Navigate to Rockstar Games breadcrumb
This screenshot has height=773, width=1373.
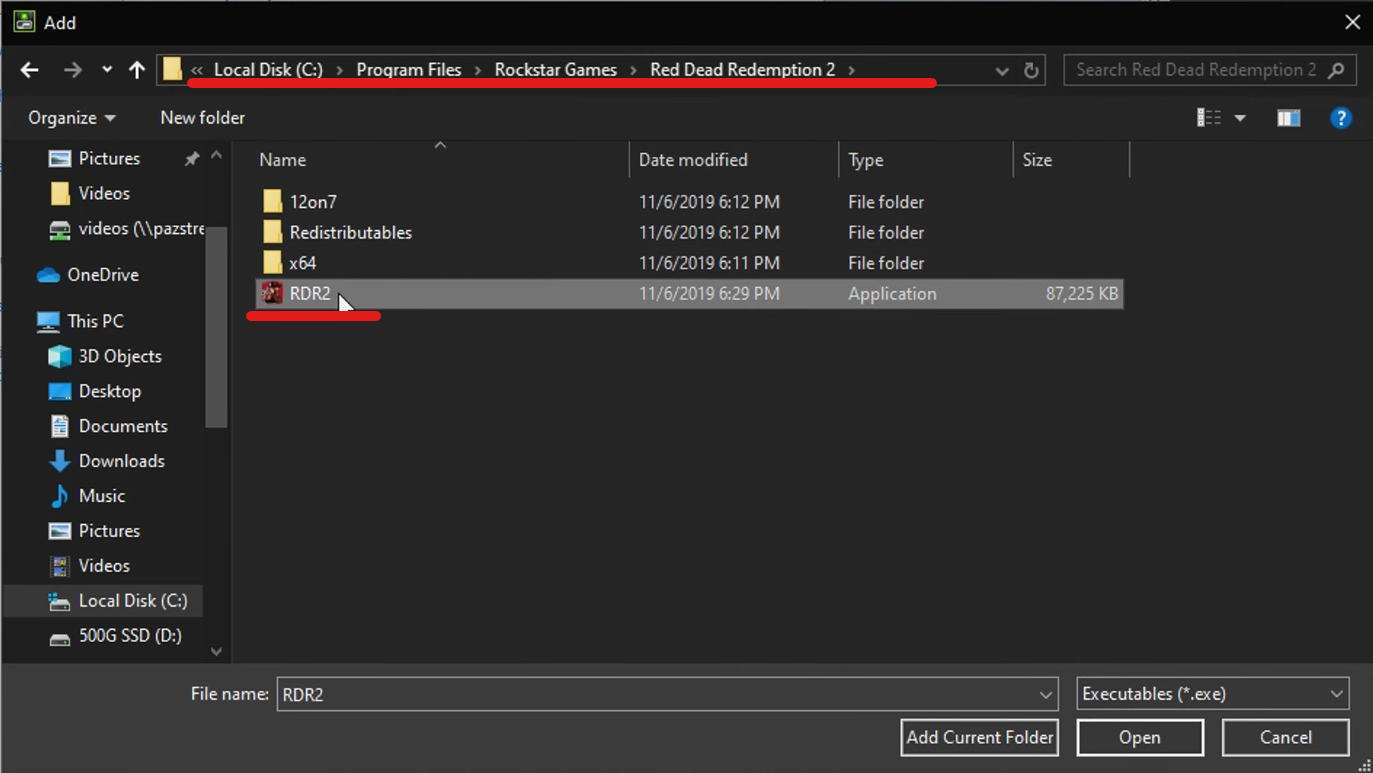tap(555, 70)
